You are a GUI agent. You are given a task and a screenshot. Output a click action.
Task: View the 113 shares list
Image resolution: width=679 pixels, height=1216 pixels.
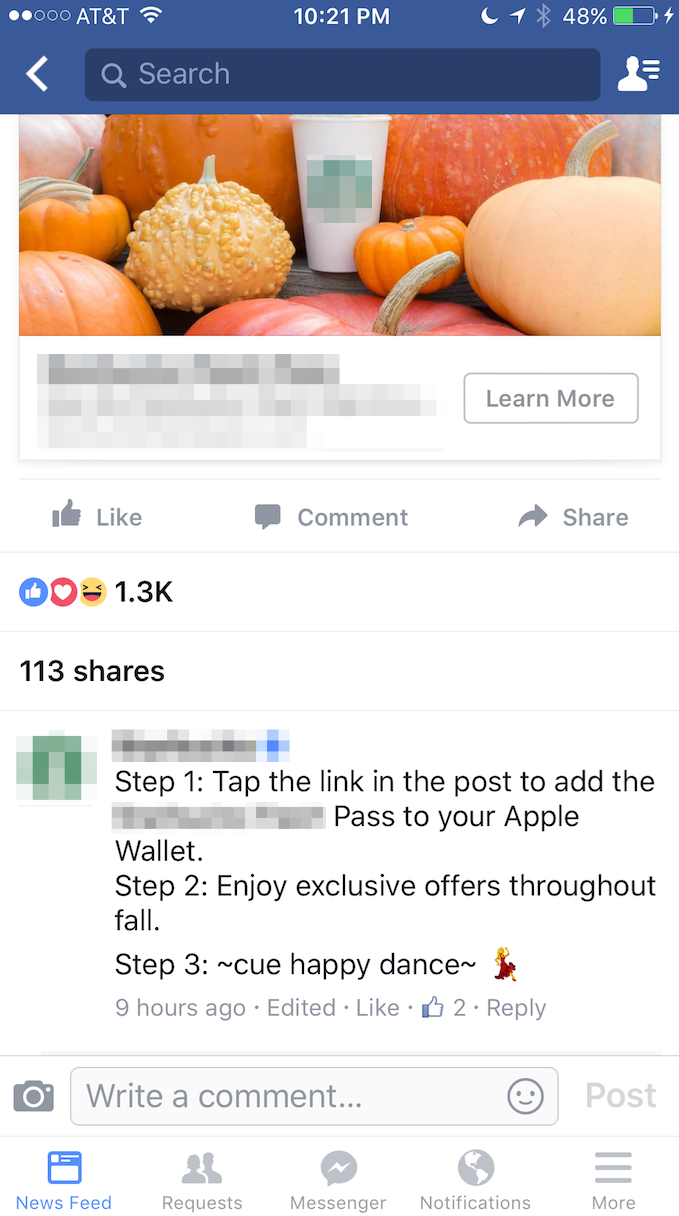(x=92, y=670)
